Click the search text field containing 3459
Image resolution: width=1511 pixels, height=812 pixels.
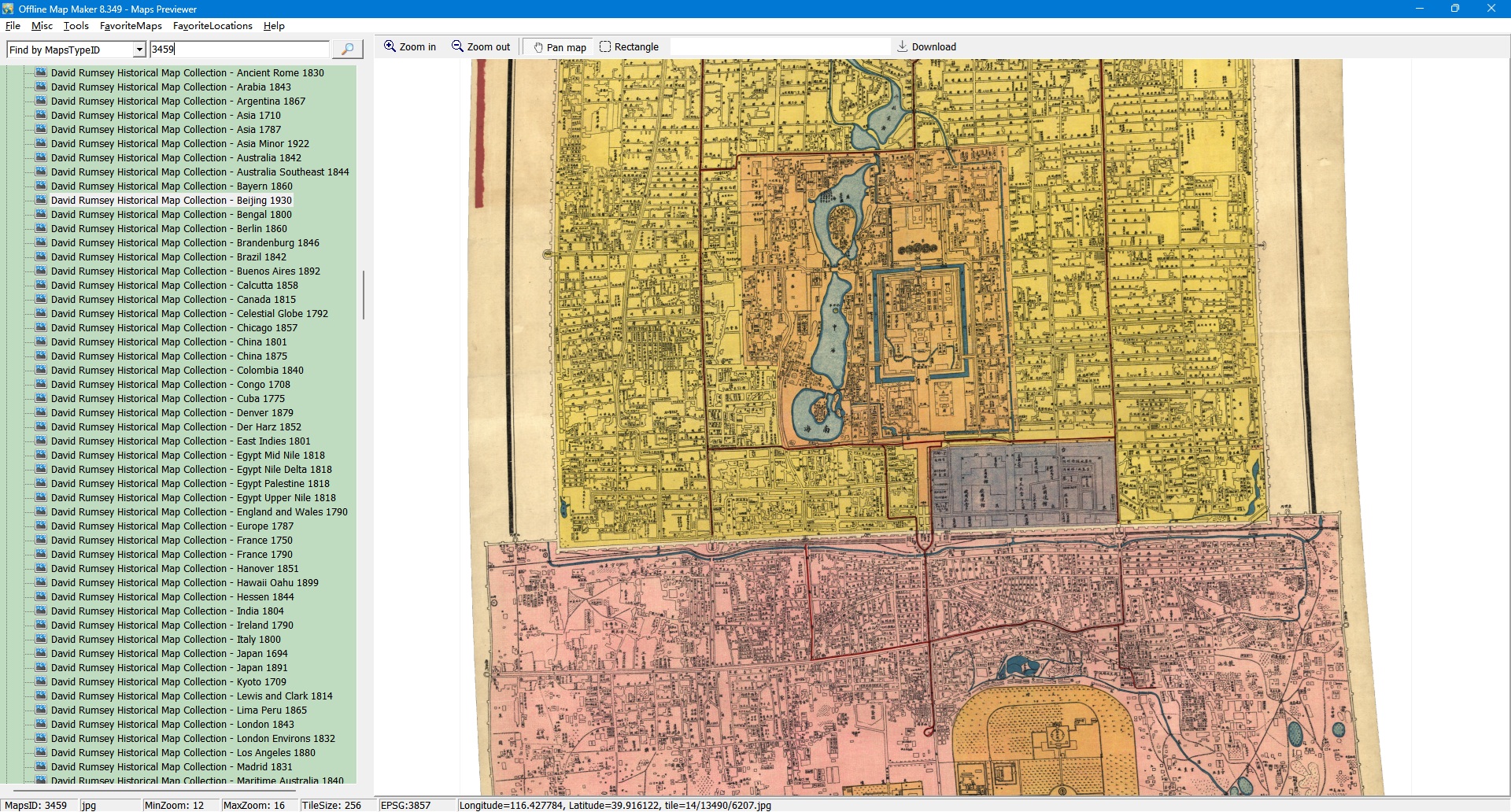239,50
